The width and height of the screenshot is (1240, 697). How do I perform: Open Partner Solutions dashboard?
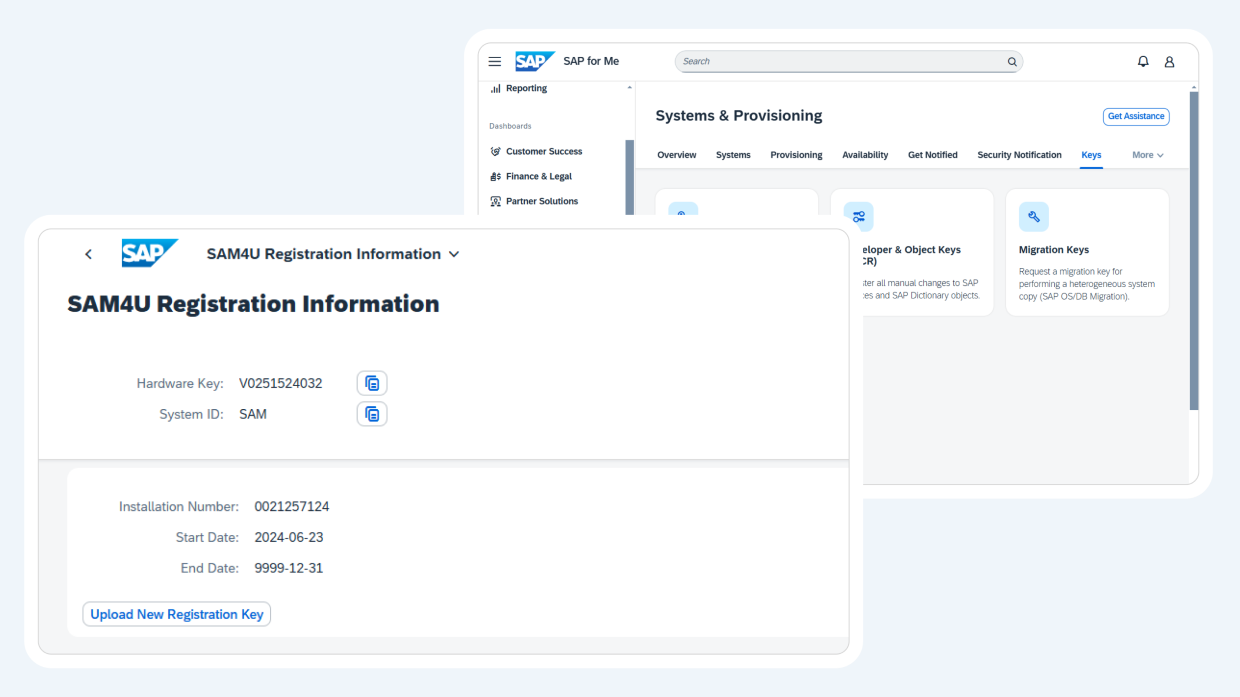pos(542,201)
